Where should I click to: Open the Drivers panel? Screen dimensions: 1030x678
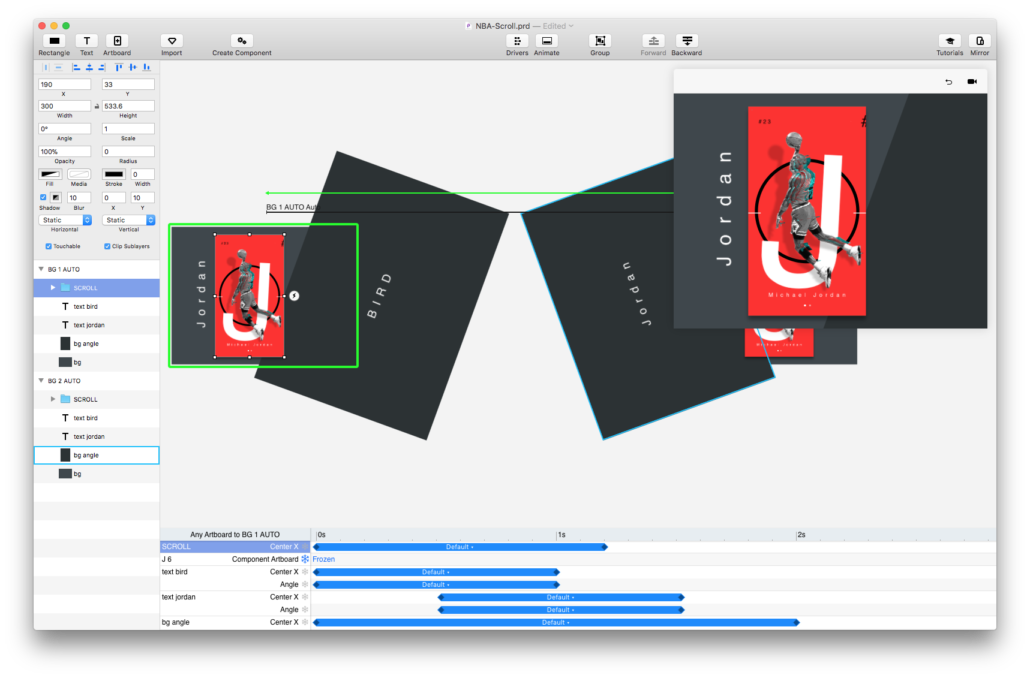tap(517, 41)
